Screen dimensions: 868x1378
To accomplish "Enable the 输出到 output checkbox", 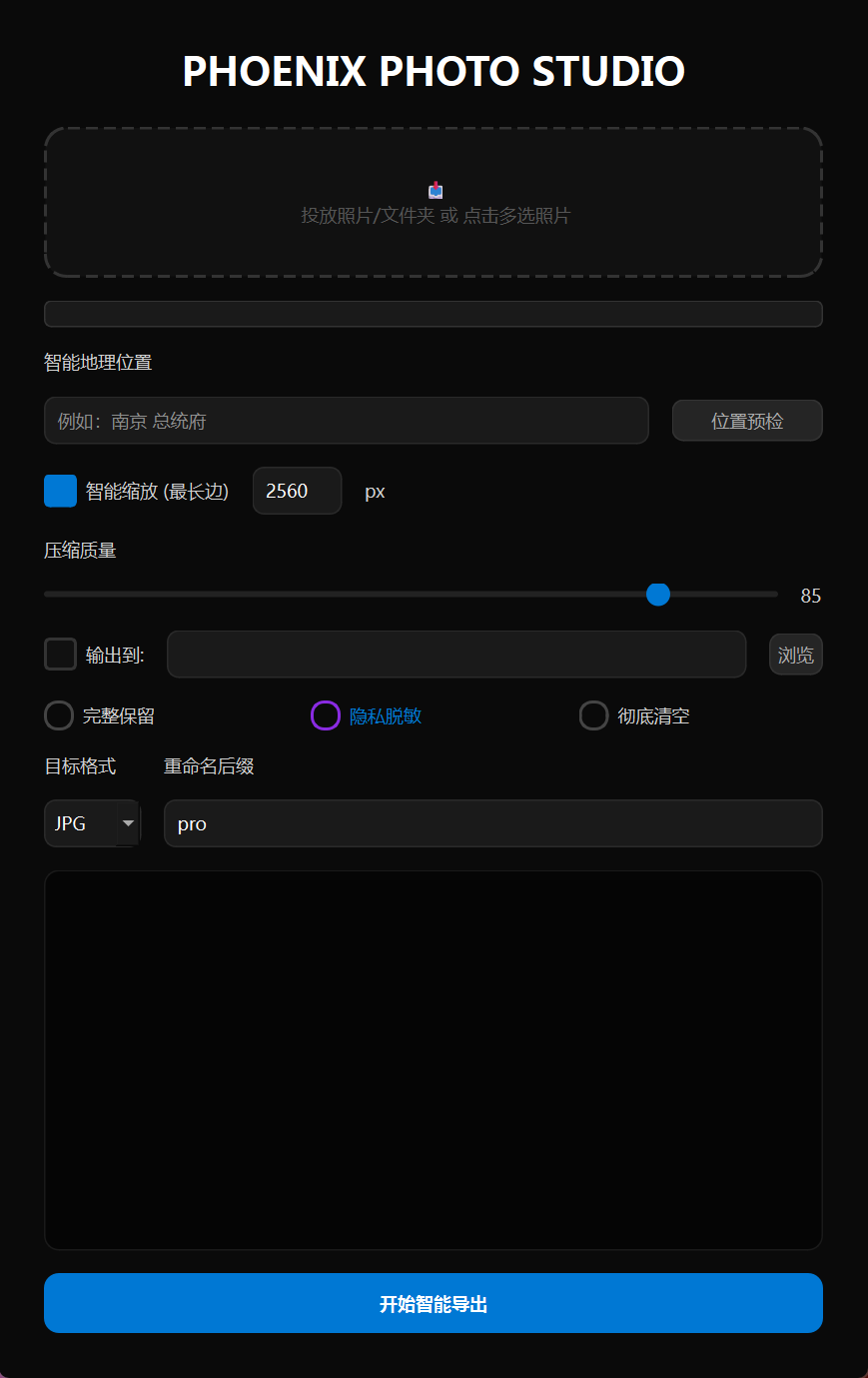I will point(60,654).
